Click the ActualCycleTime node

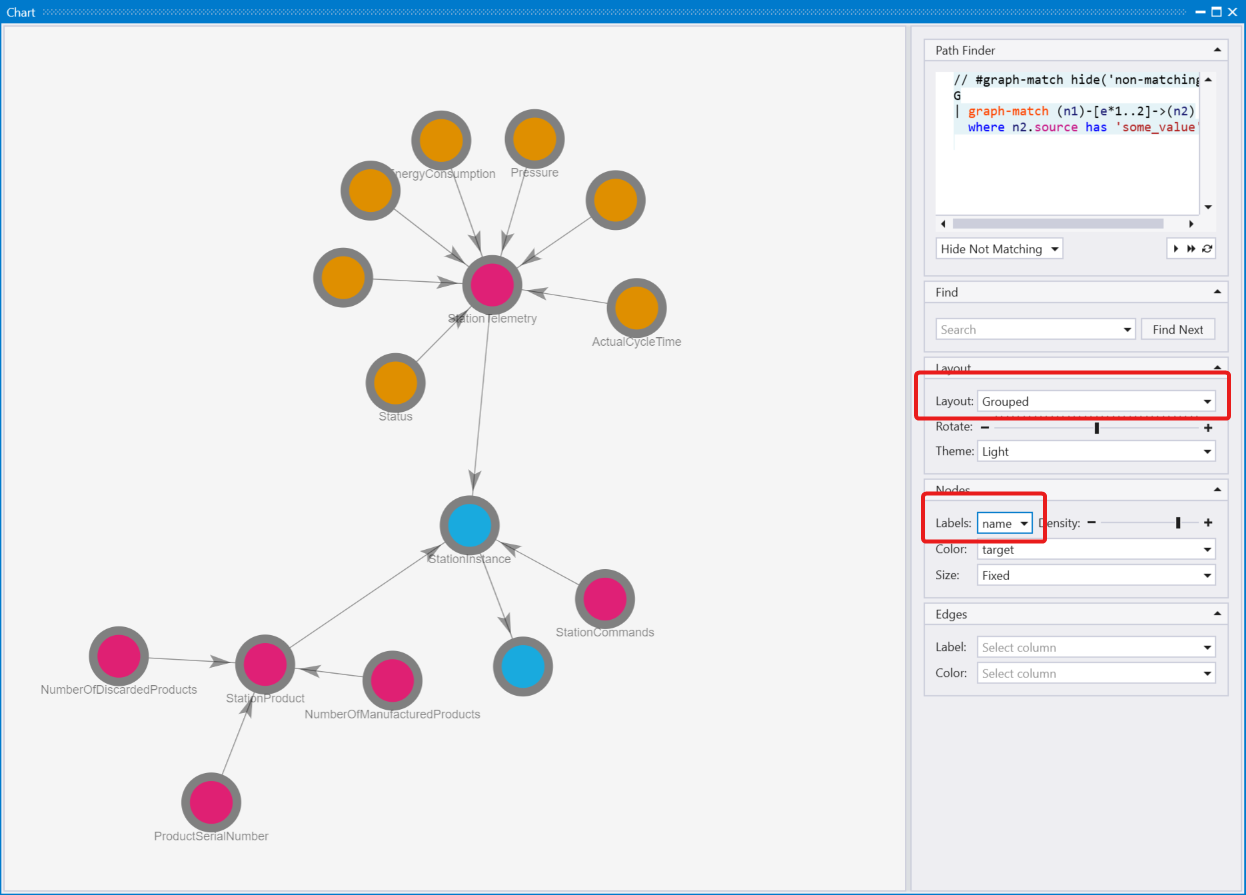pos(636,308)
